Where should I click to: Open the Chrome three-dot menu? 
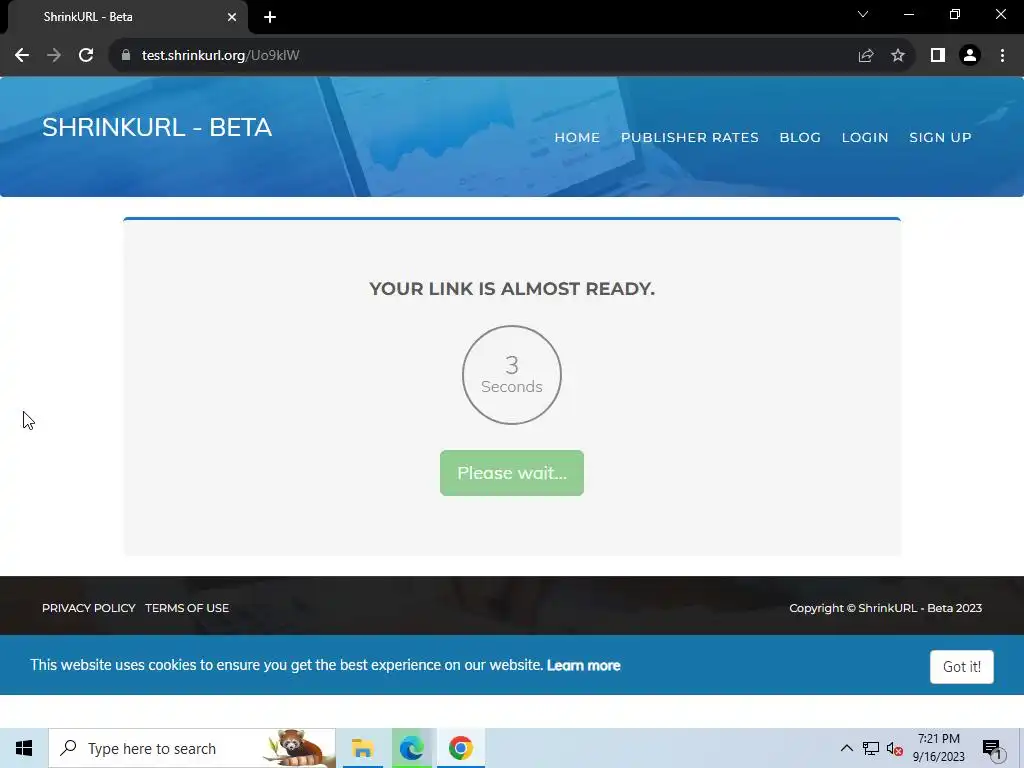tap(1002, 56)
